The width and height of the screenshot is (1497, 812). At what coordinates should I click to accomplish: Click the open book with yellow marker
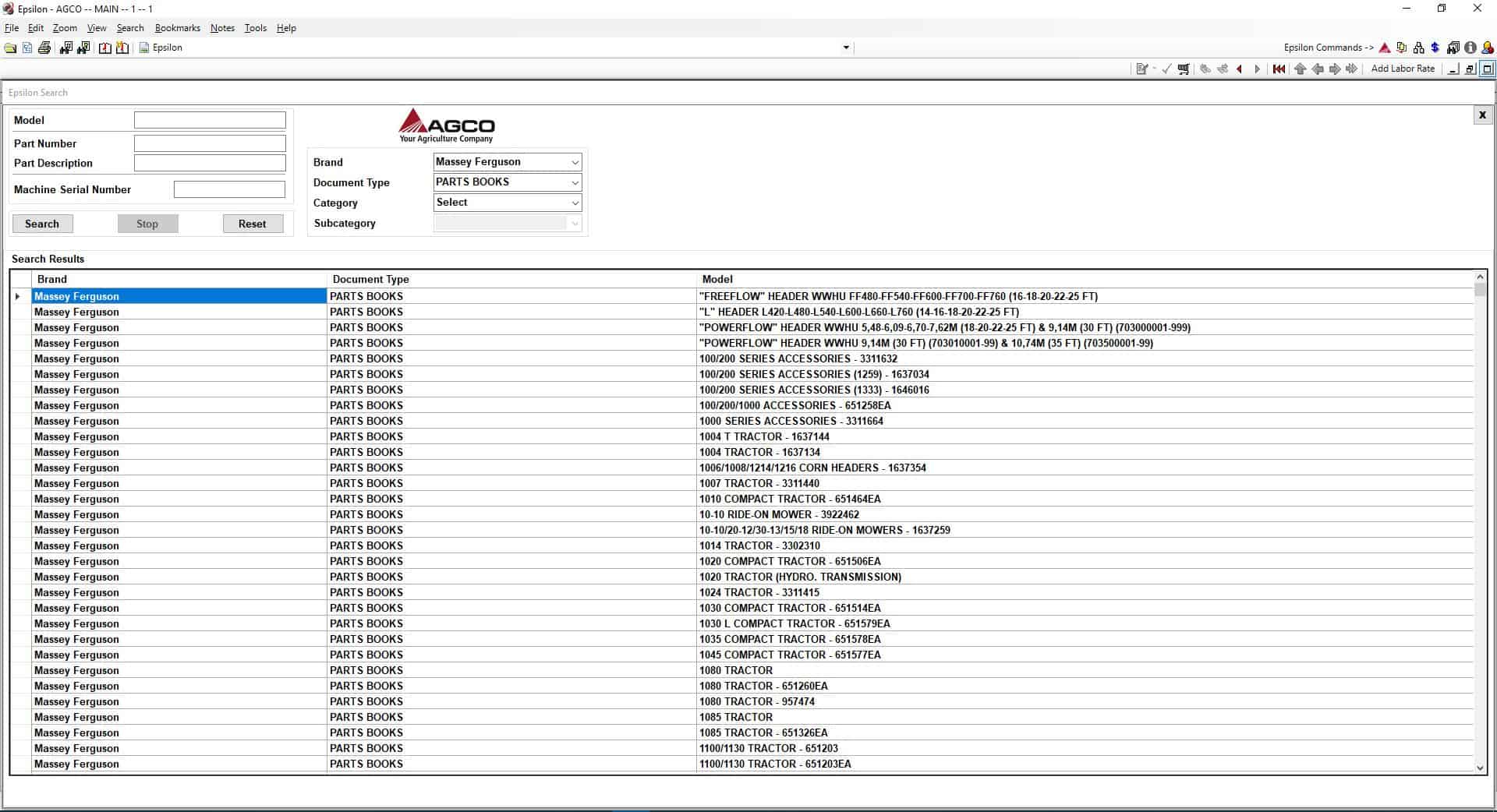coord(122,48)
